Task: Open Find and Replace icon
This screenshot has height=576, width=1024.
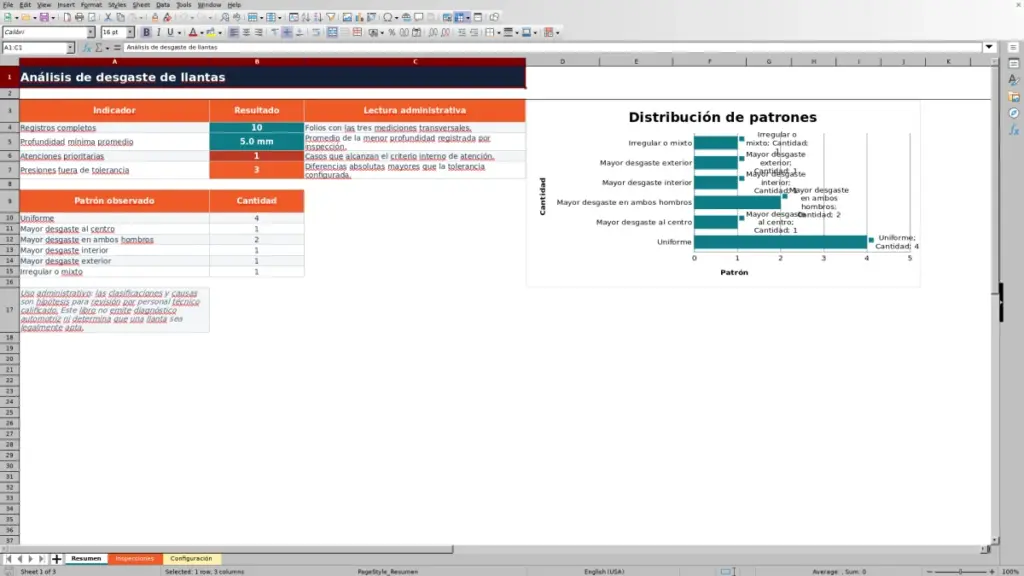Action: coord(225,18)
